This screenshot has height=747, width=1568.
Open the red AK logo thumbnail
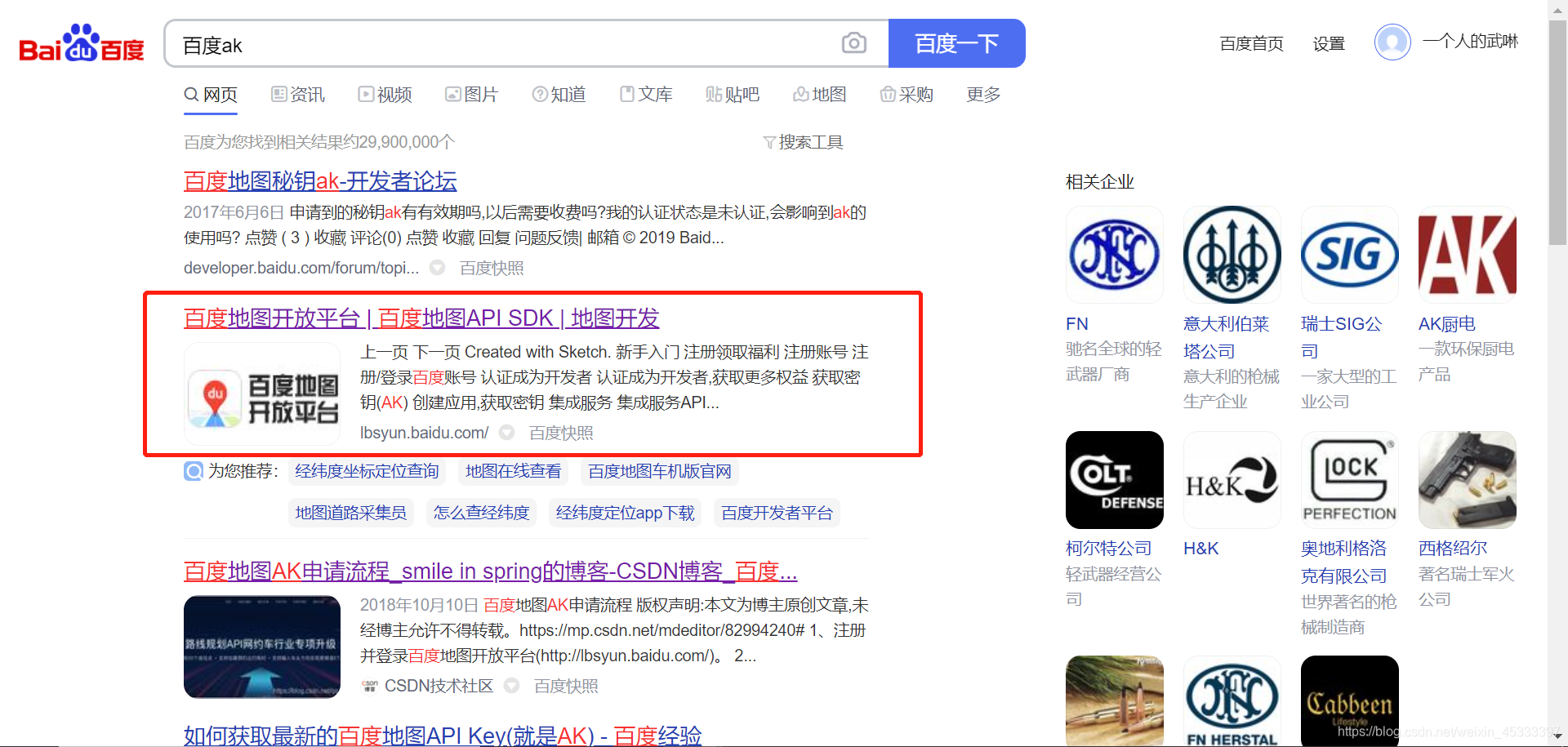coord(1467,255)
